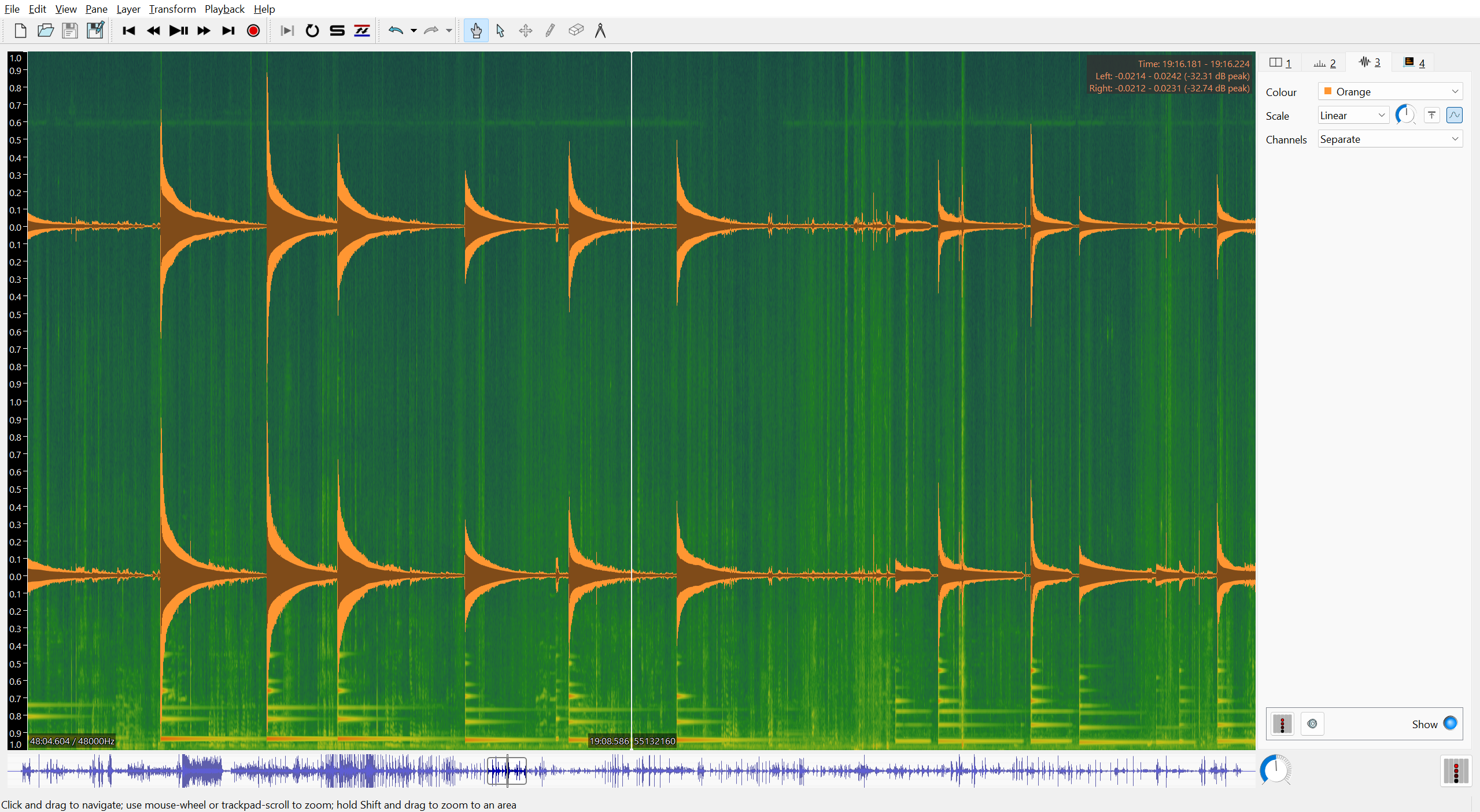Enable the Show toggle in the pane controls
Image resolution: width=1480 pixels, height=812 pixels.
[1450, 724]
